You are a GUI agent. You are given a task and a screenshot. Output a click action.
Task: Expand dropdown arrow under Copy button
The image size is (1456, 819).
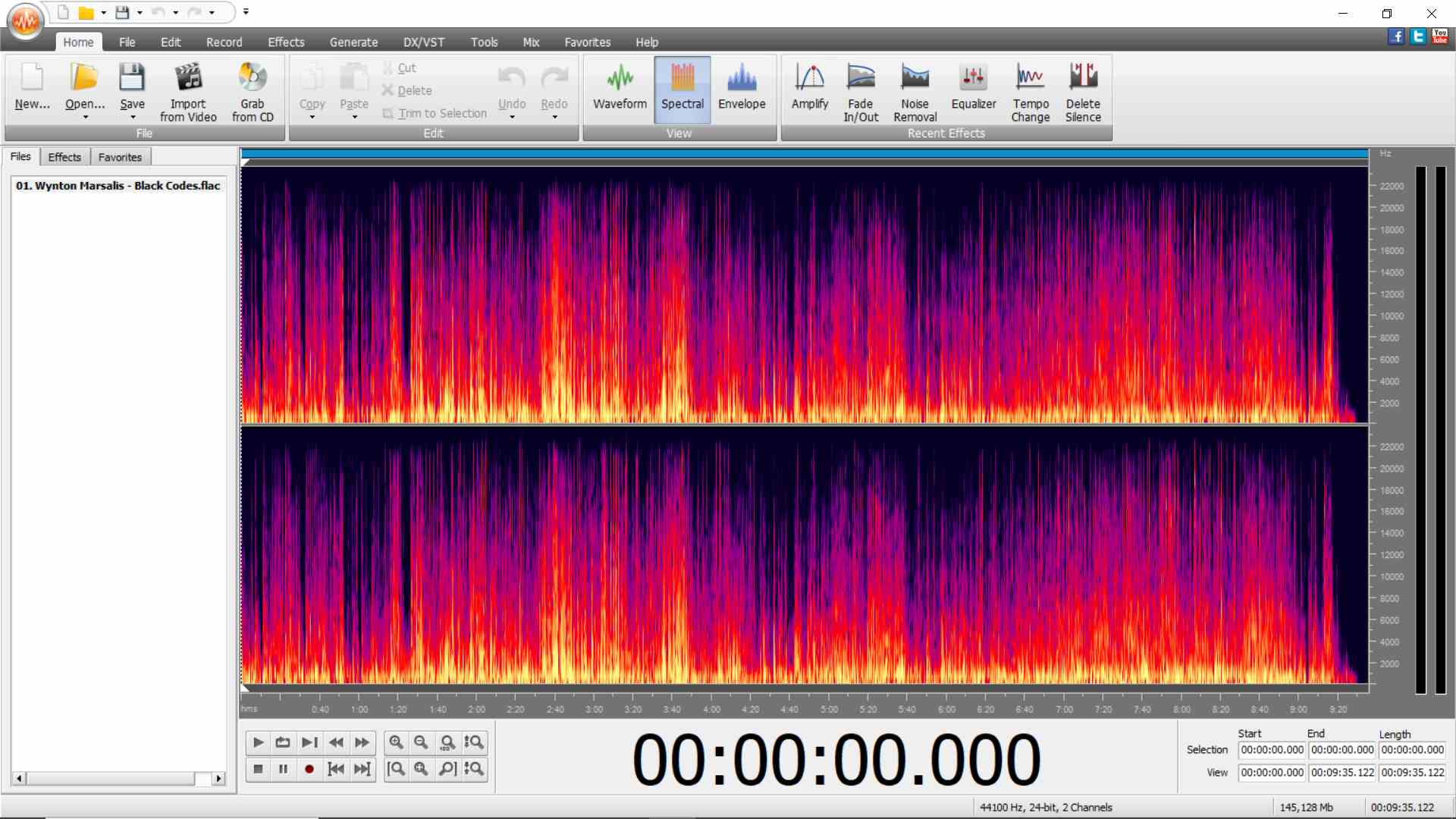coord(312,118)
